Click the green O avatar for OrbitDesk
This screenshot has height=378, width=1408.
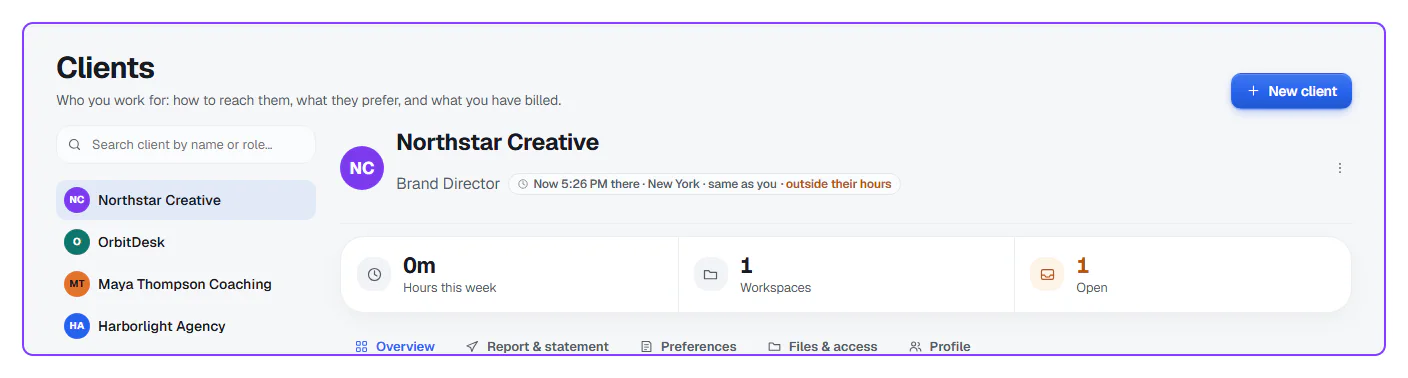click(x=77, y=242)
